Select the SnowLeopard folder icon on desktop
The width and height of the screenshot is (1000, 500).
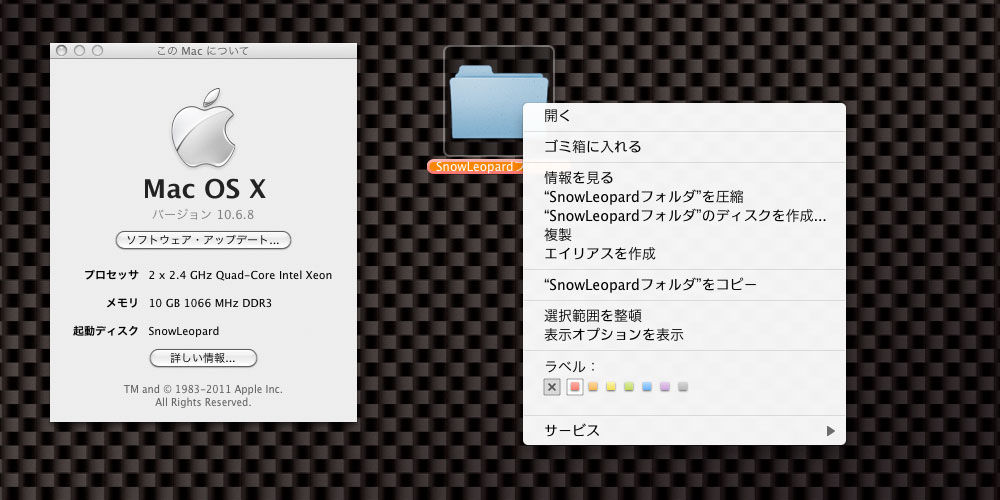click(x=498, y=101)
